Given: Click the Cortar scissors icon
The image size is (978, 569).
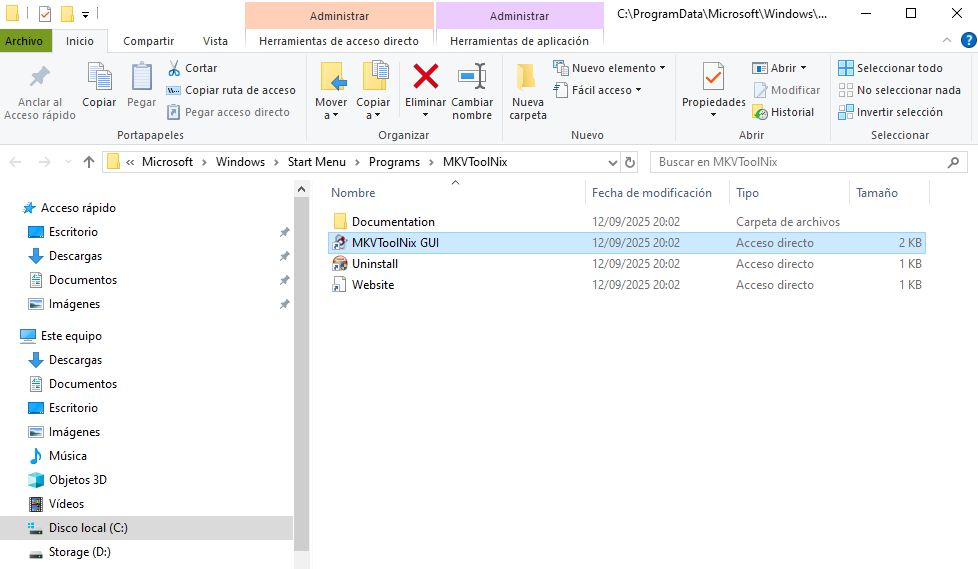Looking at the screenshot, I should point(174,68).
